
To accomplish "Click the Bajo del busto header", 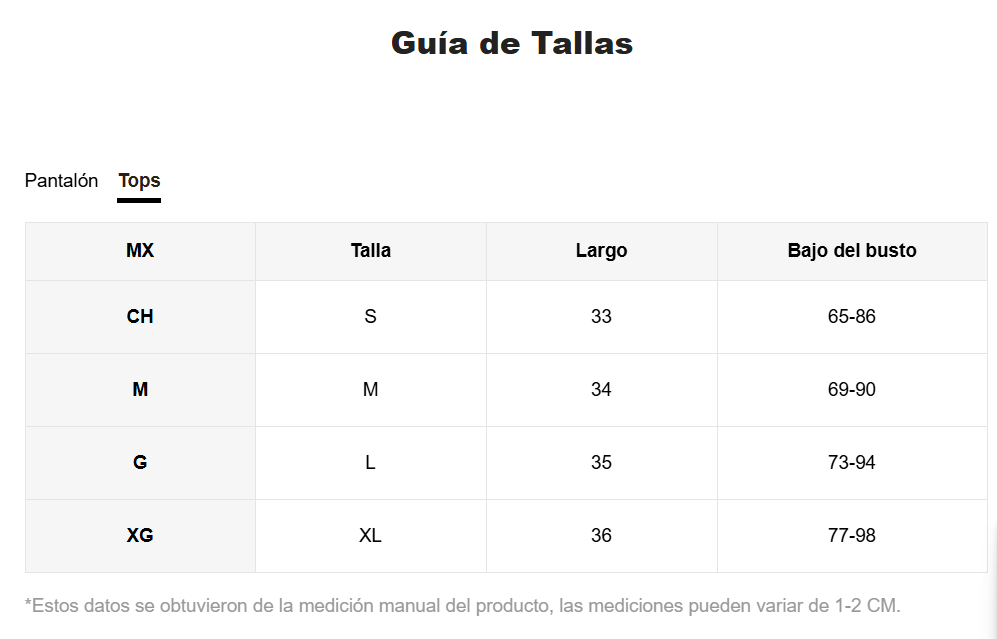I will click(852, 251).
